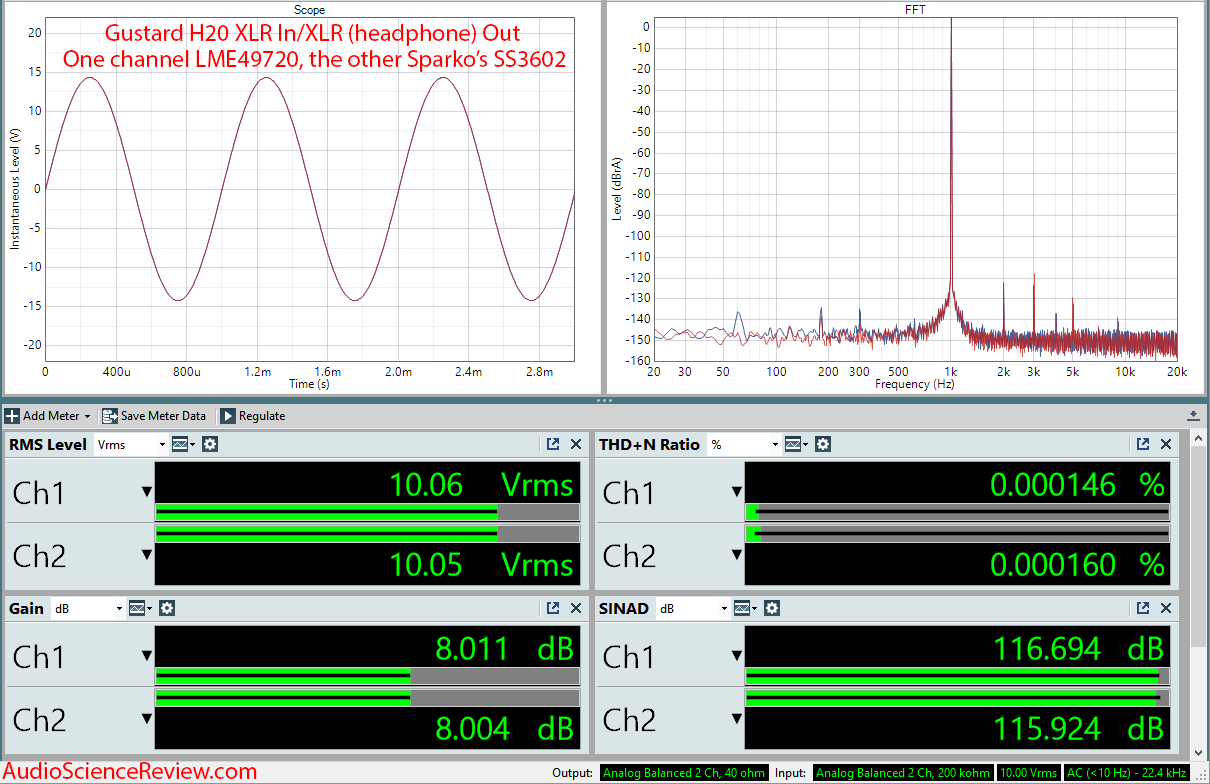Click the meters panel scroll-up arrow
Image resolution: width=1210 pixels, height=784 pixels.
pos(1199,437)
